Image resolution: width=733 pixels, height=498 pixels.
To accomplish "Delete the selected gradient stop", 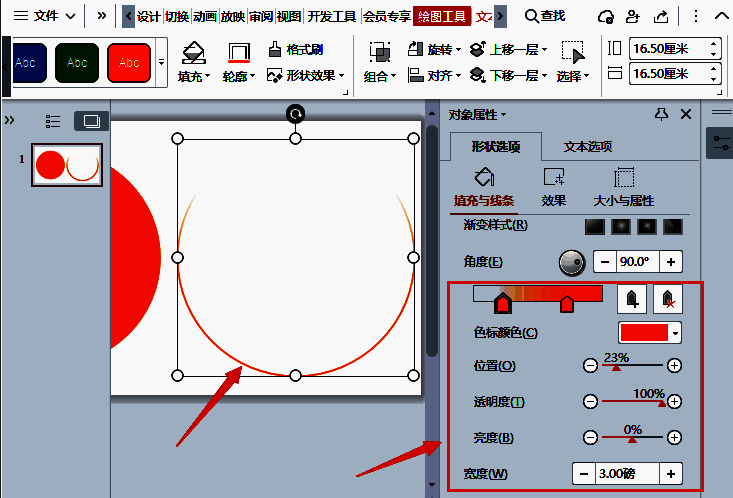I will 668,298.
